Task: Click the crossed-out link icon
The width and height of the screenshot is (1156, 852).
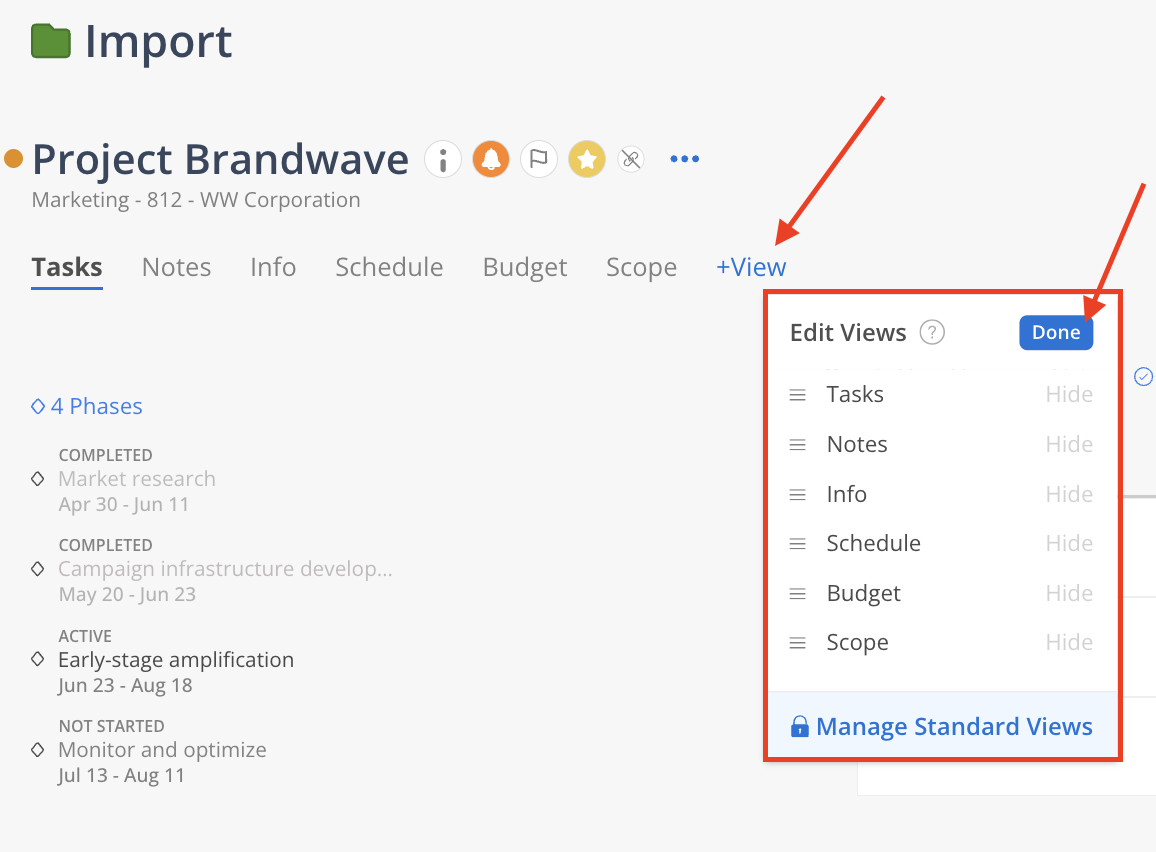Action: (x=631, y=159)
